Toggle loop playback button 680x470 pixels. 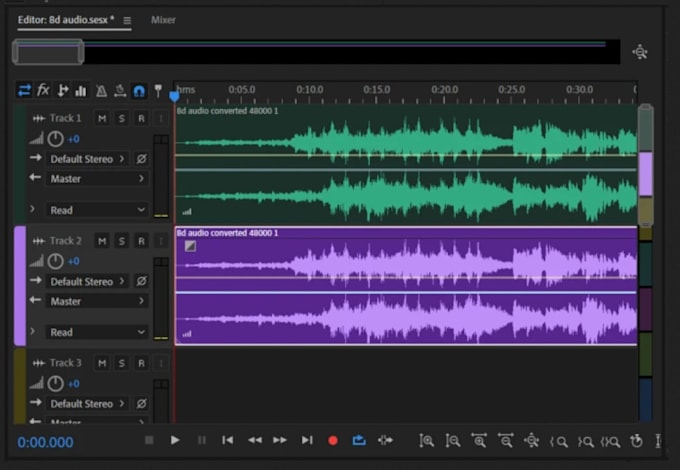pos(359,440)
